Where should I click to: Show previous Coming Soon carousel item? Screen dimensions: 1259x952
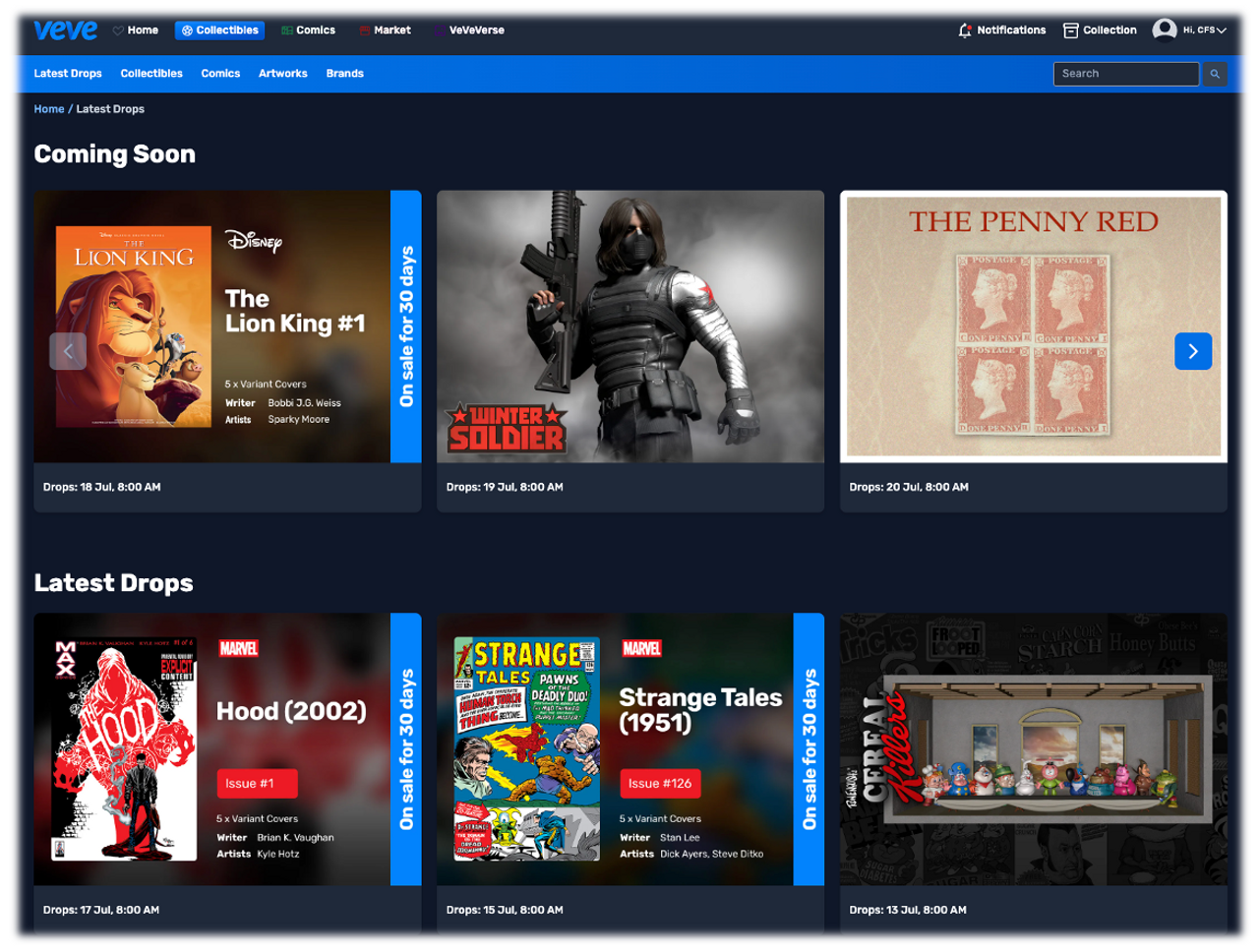click(x=68, y=351)
